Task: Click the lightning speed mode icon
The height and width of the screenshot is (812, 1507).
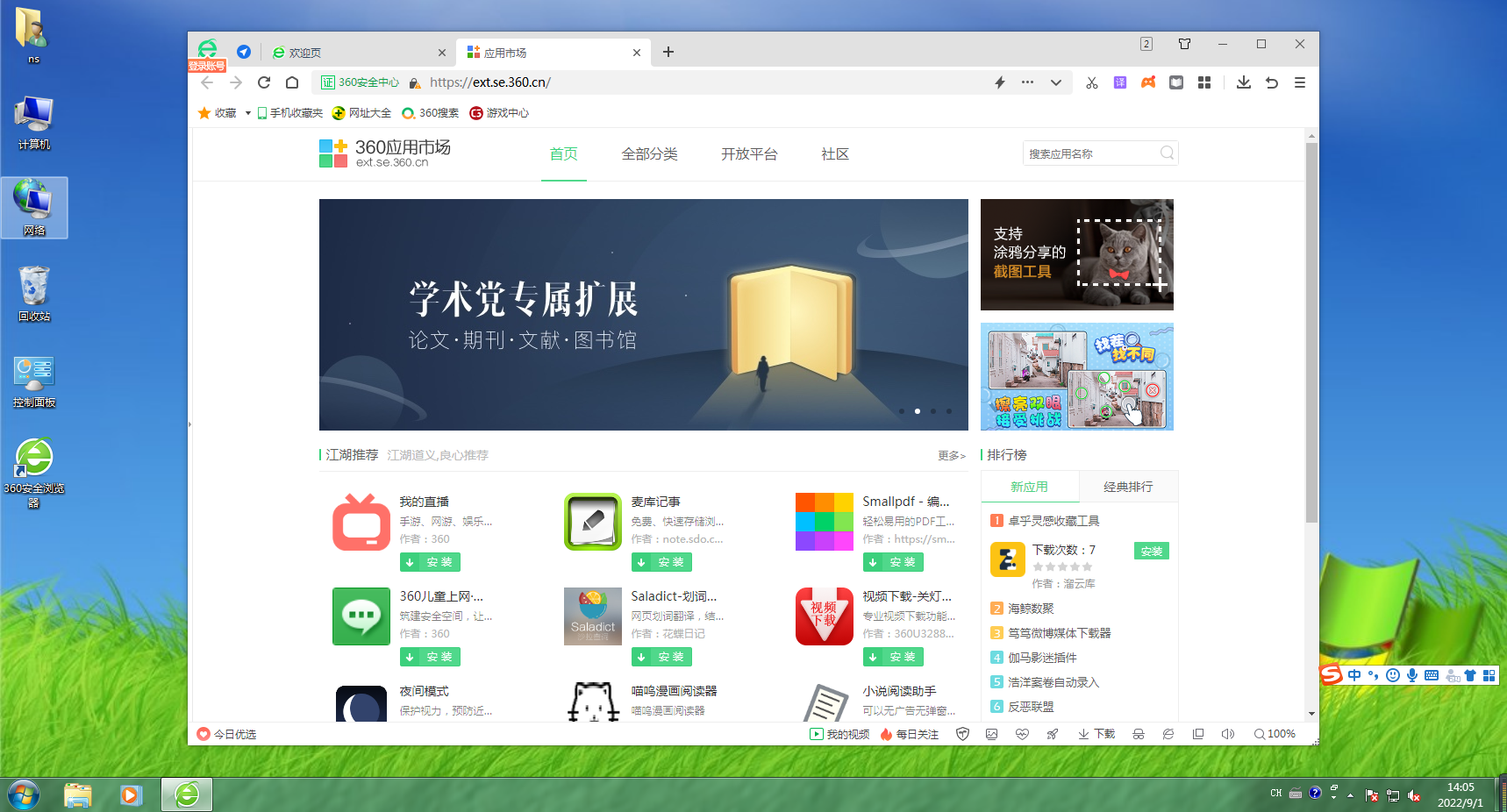Action: [1000, 82]
